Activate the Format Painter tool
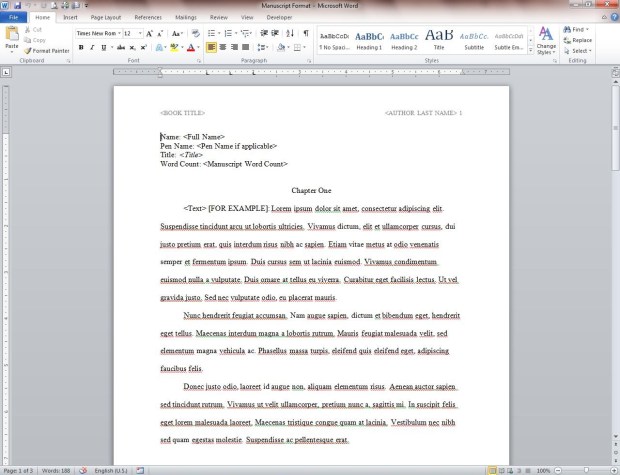620x475 pixels. [47, 51]
